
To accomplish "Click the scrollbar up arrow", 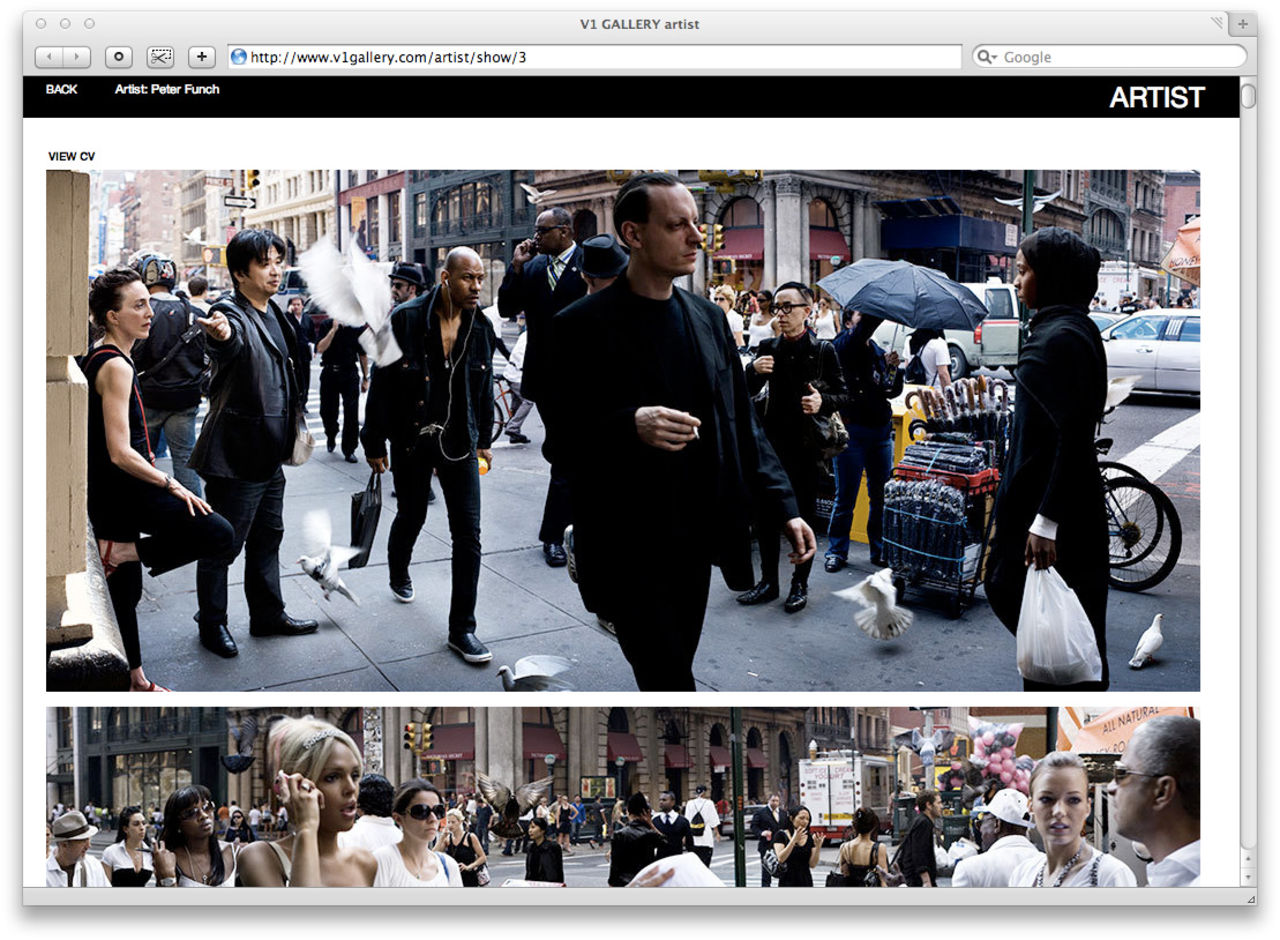I will click(1248, 859).
